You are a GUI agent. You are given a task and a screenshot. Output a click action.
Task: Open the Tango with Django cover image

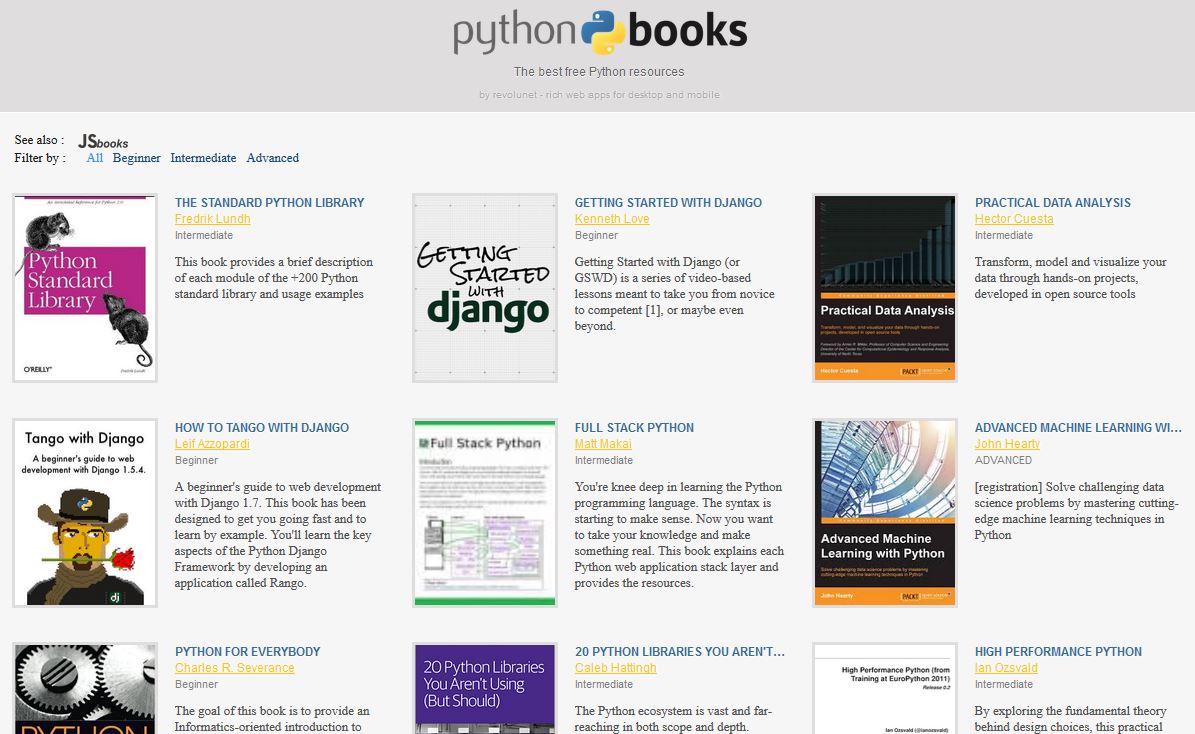pyautogui.click(x=85, y=512)
